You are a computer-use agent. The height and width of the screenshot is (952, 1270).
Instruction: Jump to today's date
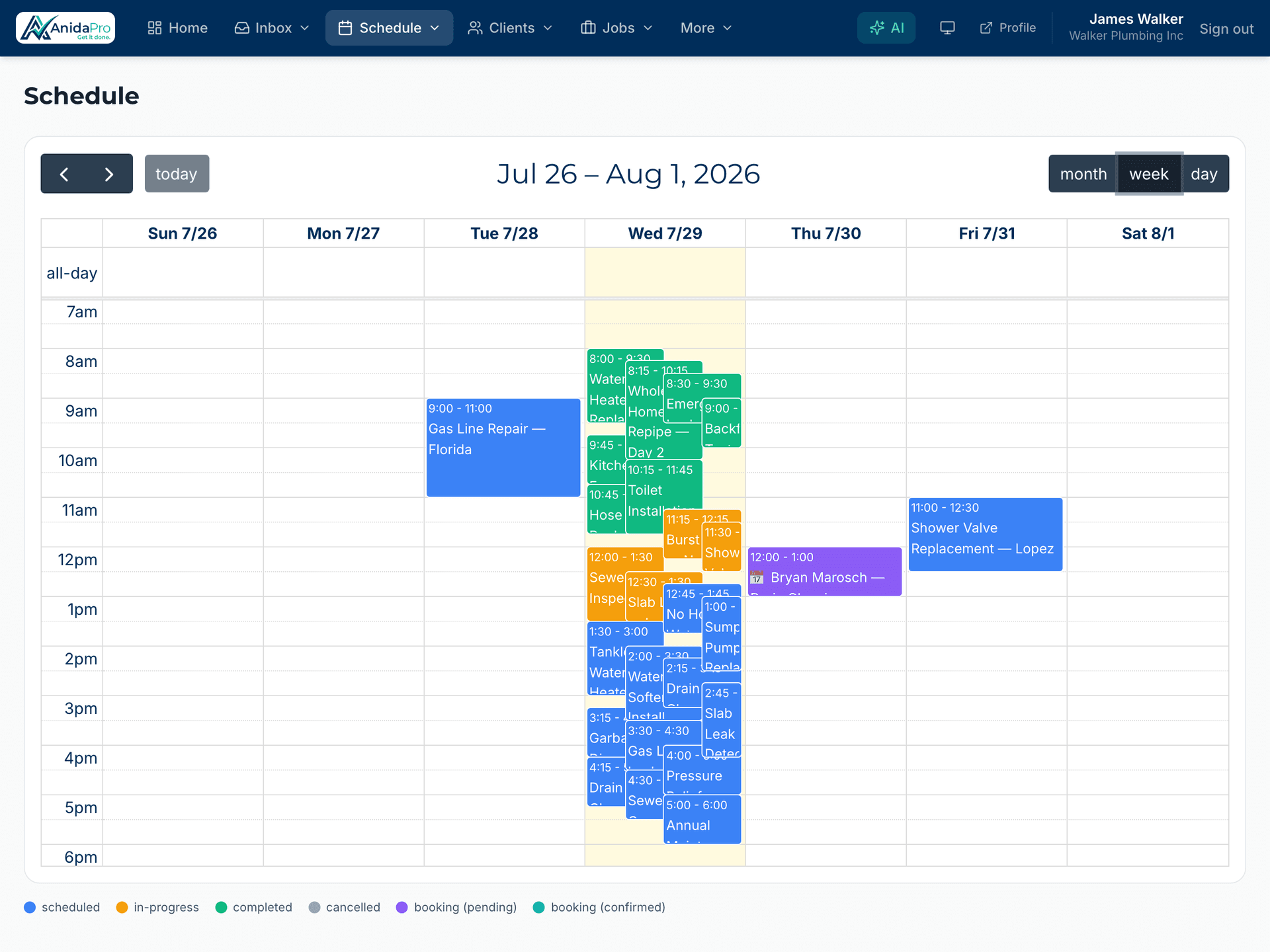(177, 174)
